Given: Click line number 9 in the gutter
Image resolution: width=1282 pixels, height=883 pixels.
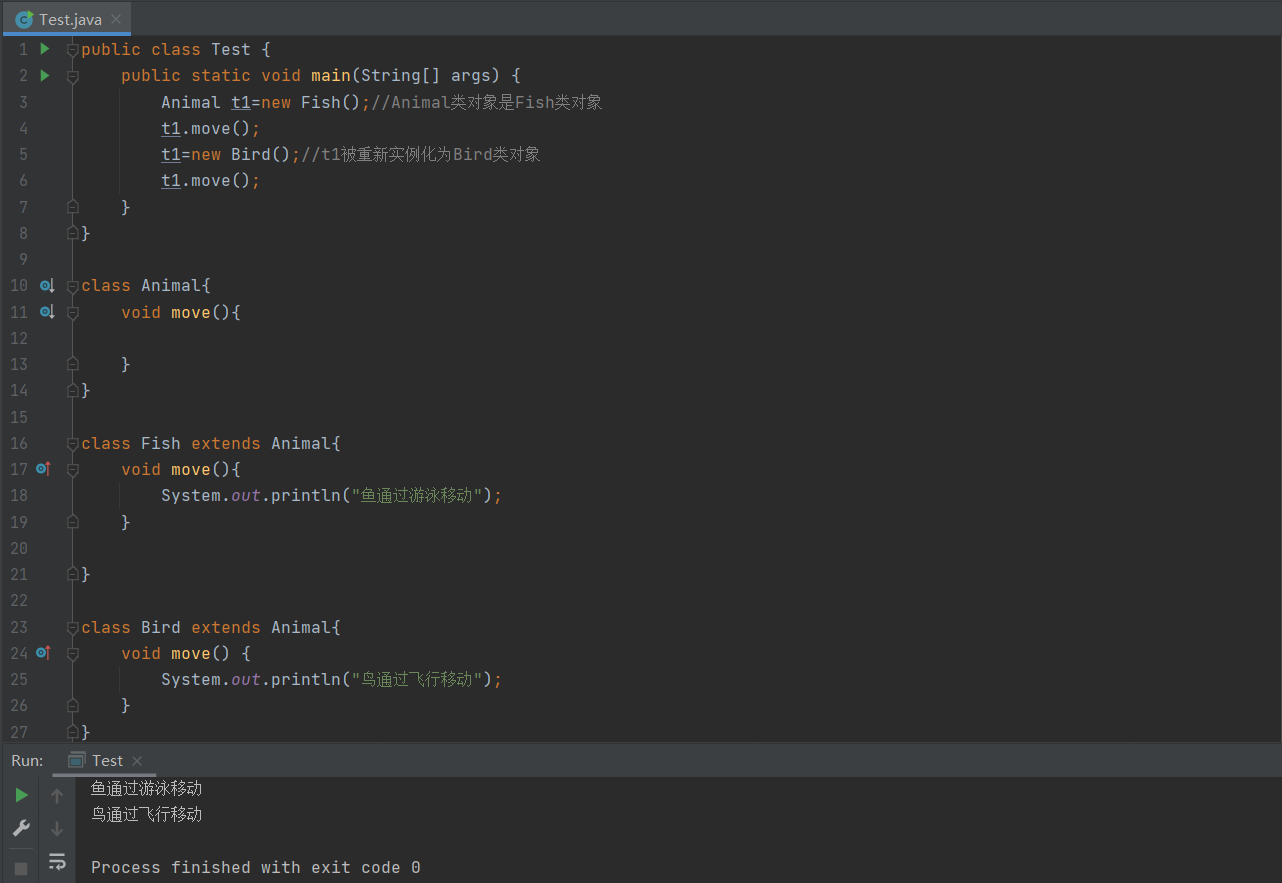Looking at the screenshot, I should click(x=23, y=259).
